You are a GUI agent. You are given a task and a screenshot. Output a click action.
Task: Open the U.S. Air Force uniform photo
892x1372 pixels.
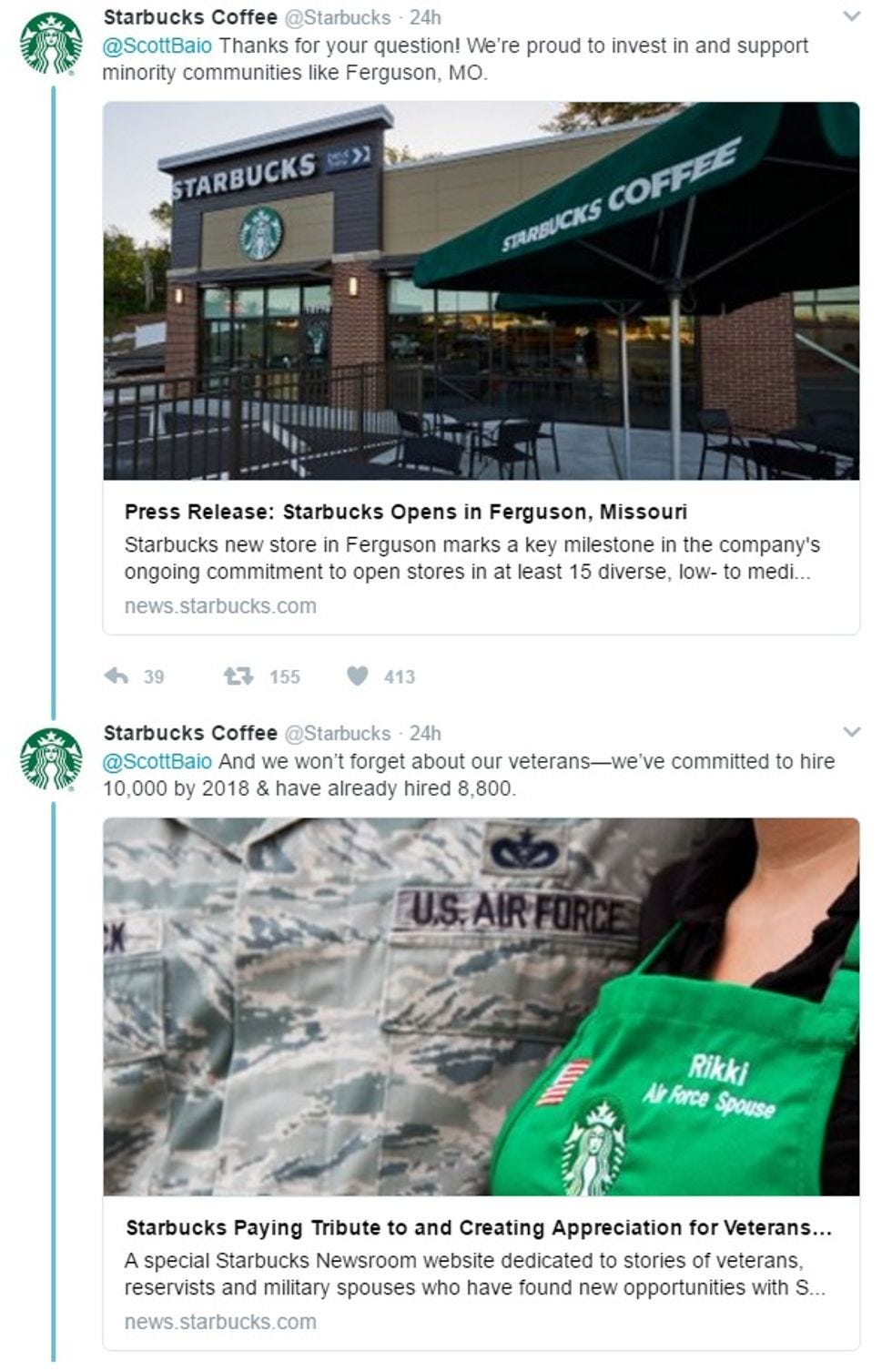pyautogui.click(x=481, y=1007)
